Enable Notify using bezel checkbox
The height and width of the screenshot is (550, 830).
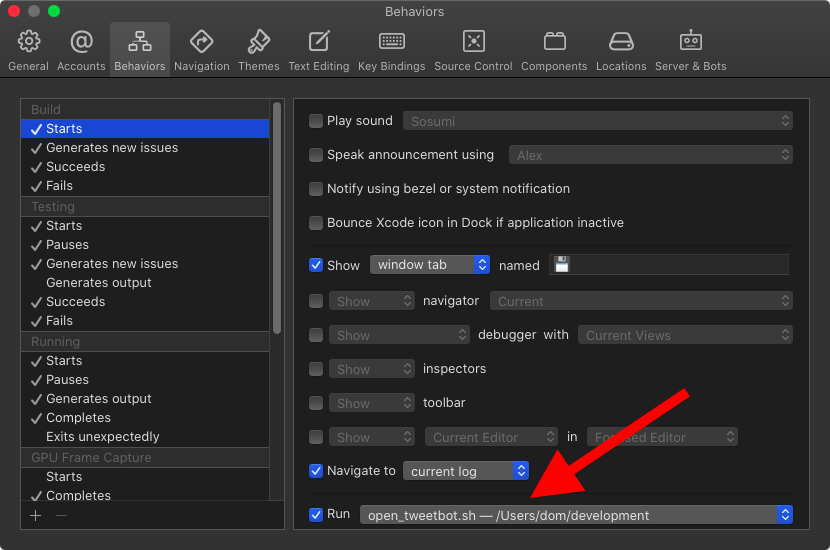point(316,188)
